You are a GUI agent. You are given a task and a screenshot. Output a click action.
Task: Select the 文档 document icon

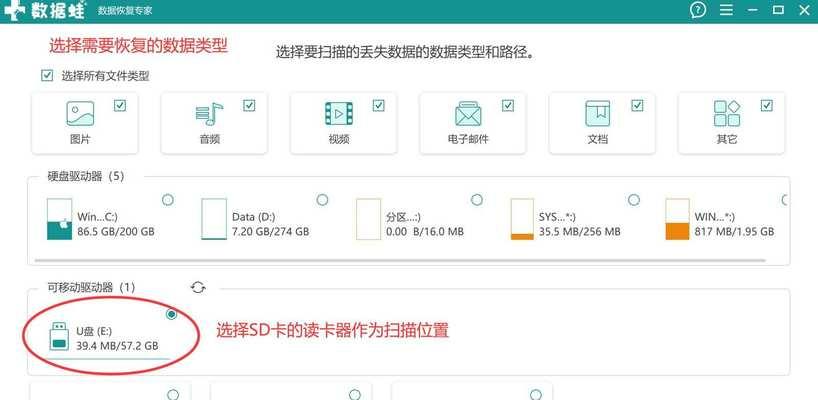(597, 114)
